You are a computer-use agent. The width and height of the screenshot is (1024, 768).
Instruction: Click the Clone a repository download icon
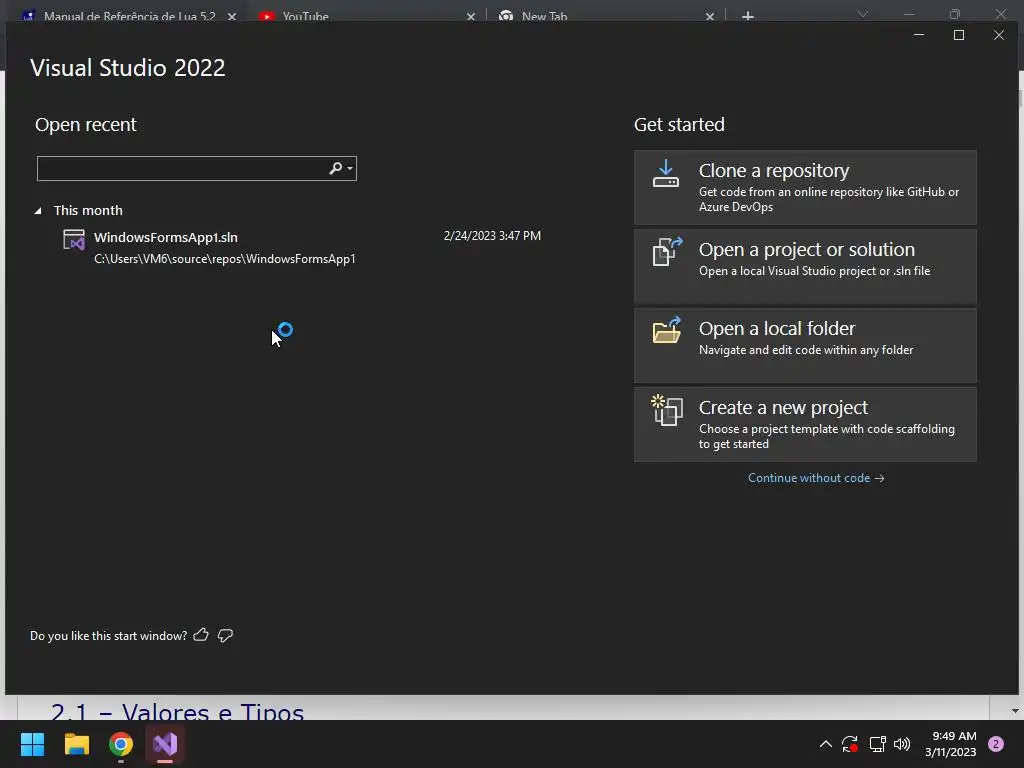click(x=665, y=174)
